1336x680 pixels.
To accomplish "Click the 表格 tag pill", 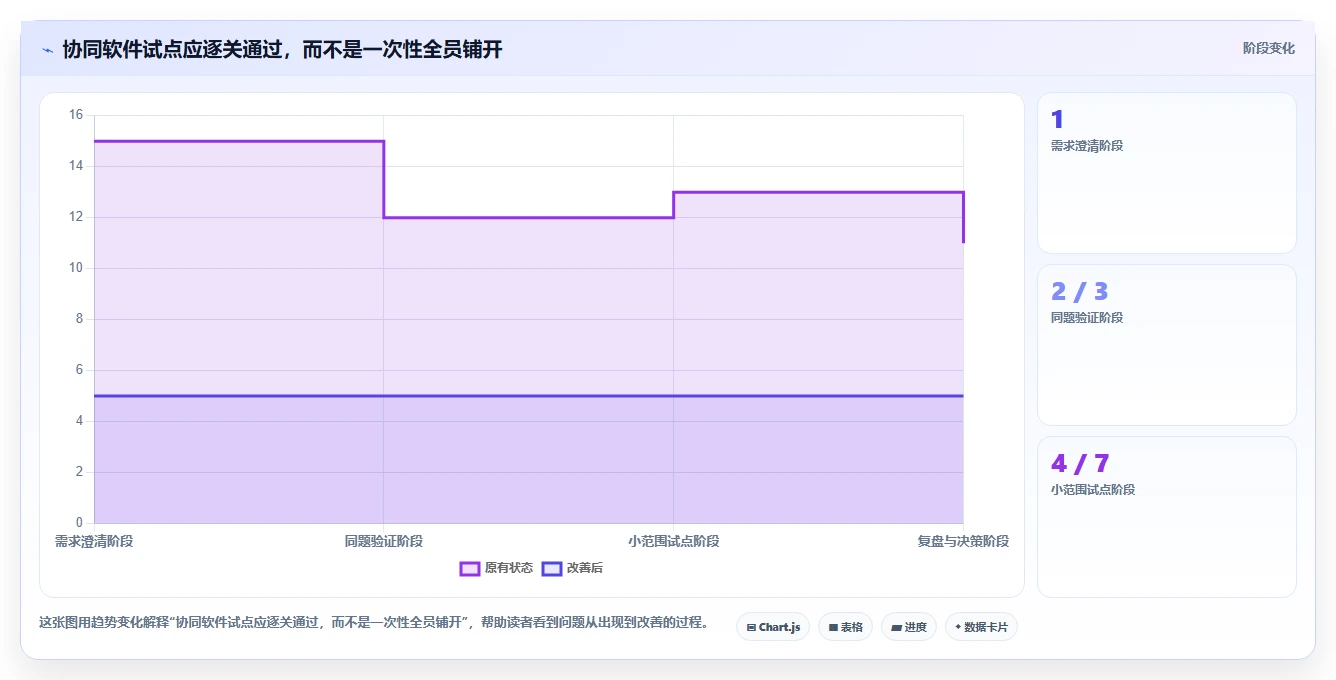I will tap(845, 627).
